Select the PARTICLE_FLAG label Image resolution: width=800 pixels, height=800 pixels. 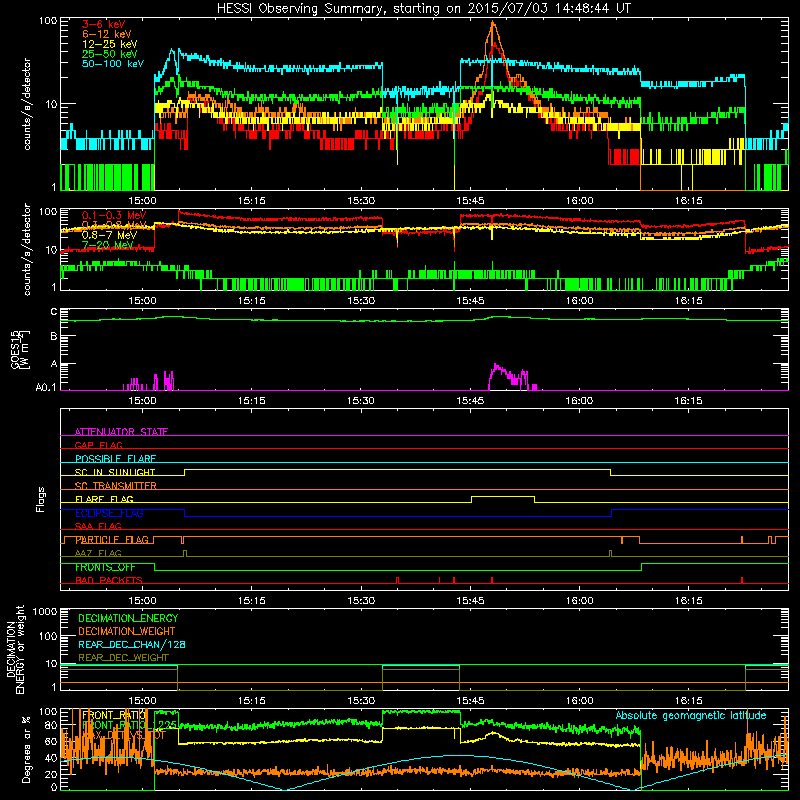(112, 540)
